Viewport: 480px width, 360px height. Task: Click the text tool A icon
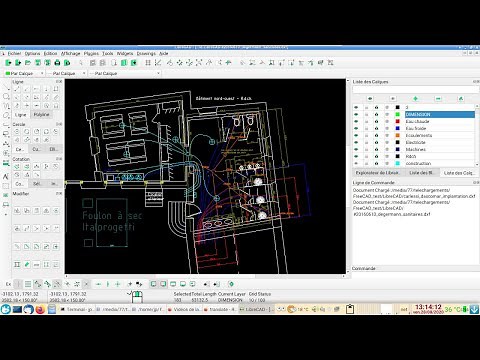point(6,176)
